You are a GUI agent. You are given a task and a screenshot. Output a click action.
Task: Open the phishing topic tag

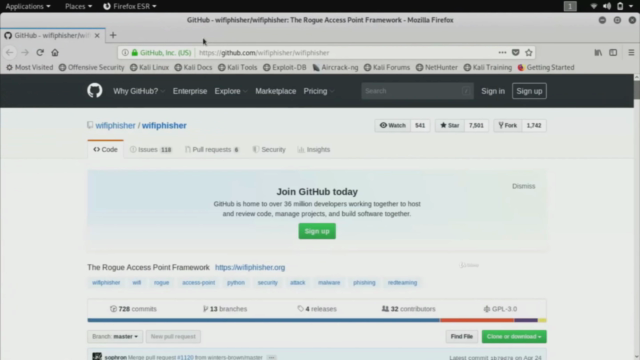(364, 282)
